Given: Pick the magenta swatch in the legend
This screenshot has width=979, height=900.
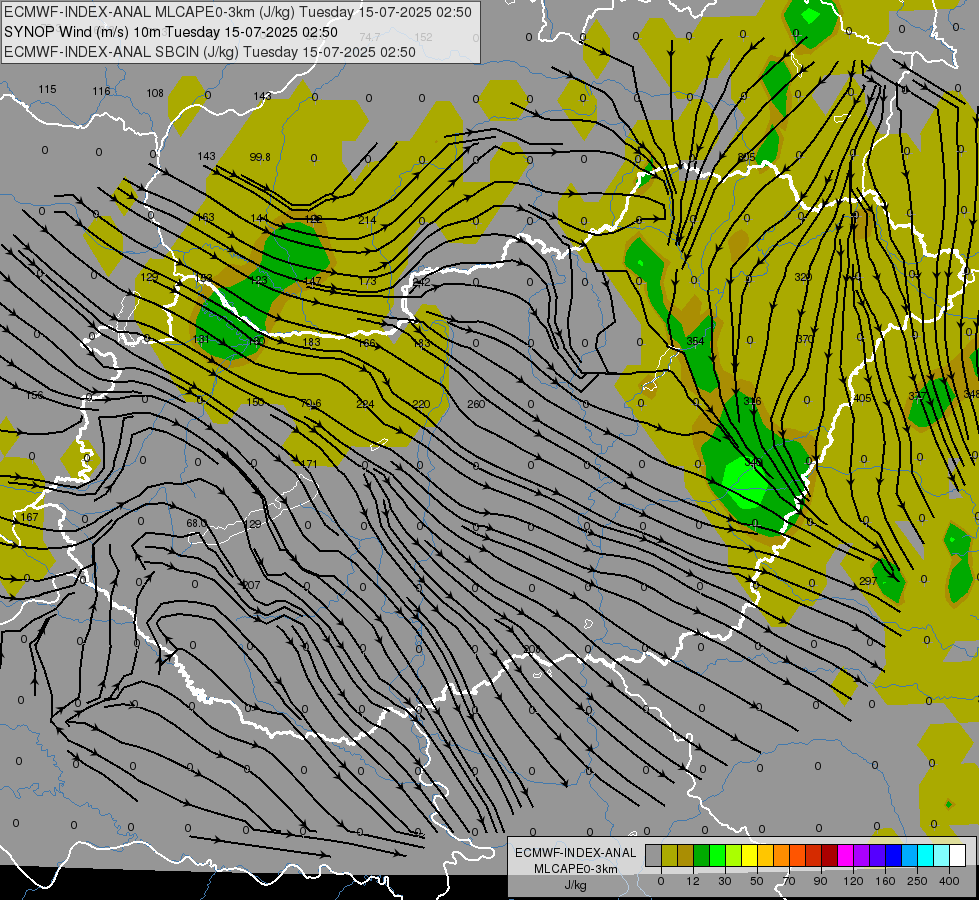Looking at the screenshot, I should [846, 856].
